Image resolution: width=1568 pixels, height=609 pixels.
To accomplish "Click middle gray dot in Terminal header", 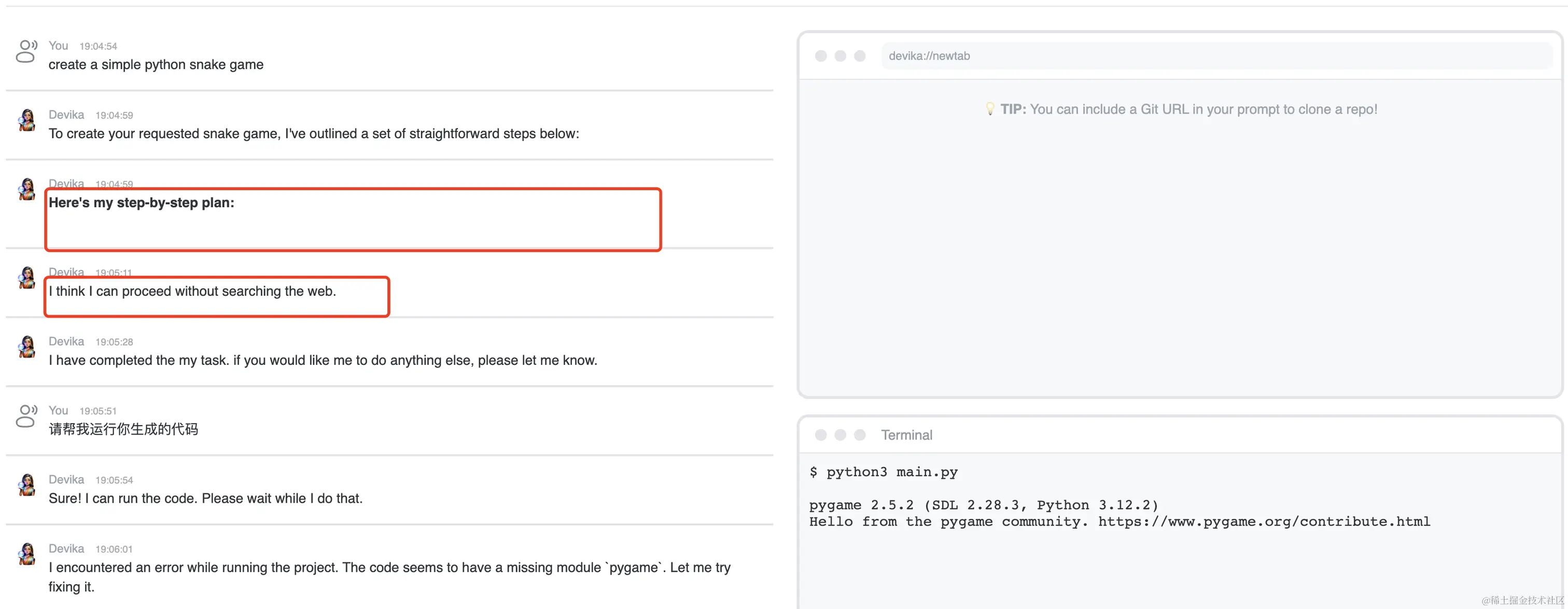I will (x=840, y=435).
